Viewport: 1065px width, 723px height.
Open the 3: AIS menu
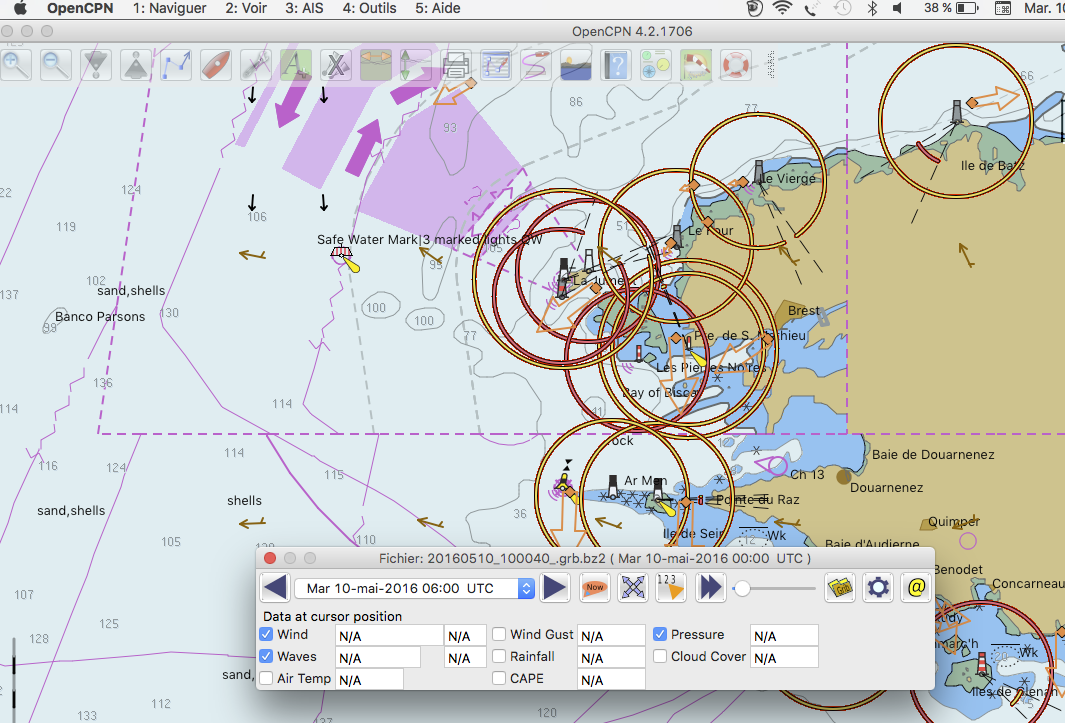point(304,8)
